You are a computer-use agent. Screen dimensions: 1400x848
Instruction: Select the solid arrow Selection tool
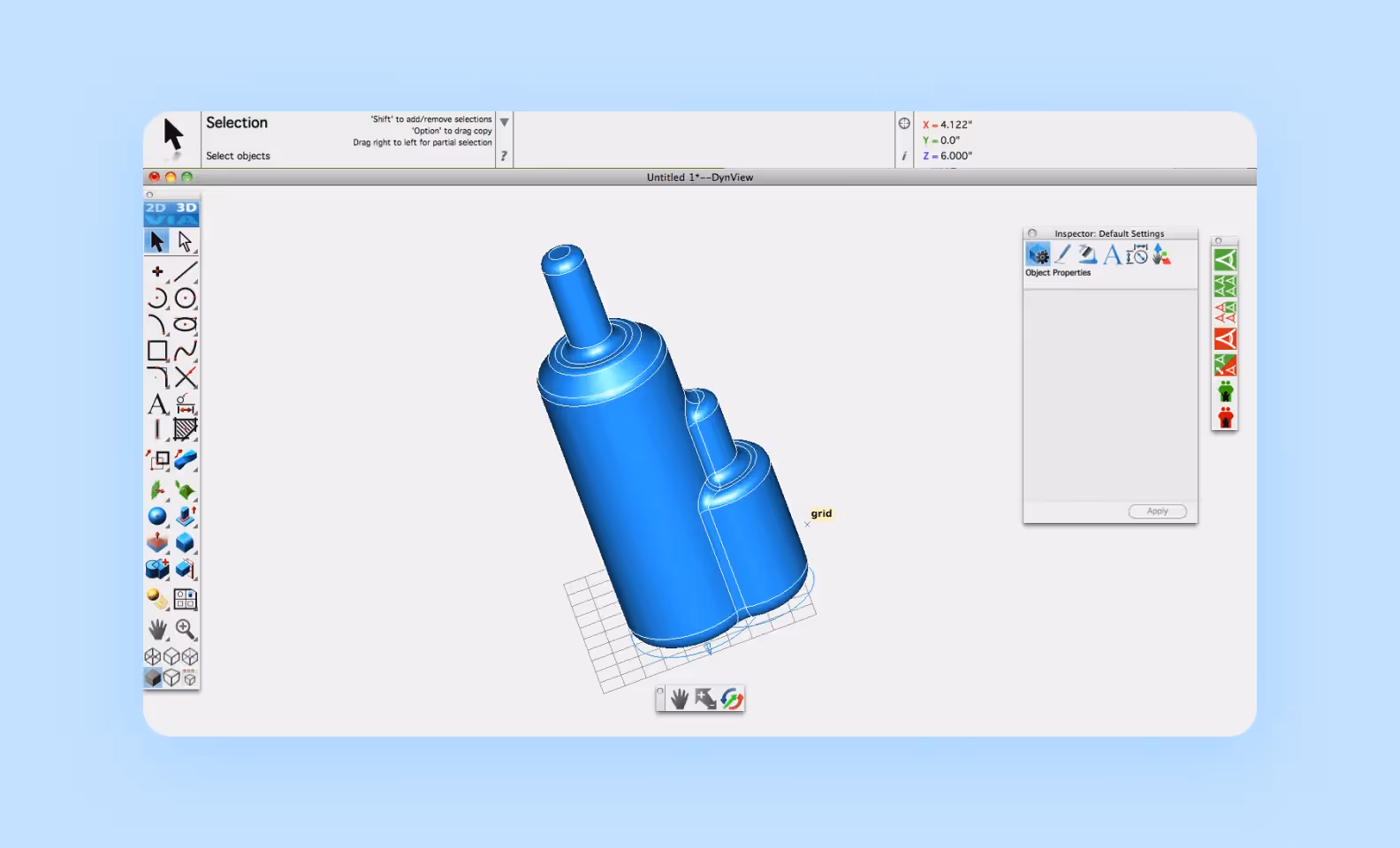pos(157,241)
